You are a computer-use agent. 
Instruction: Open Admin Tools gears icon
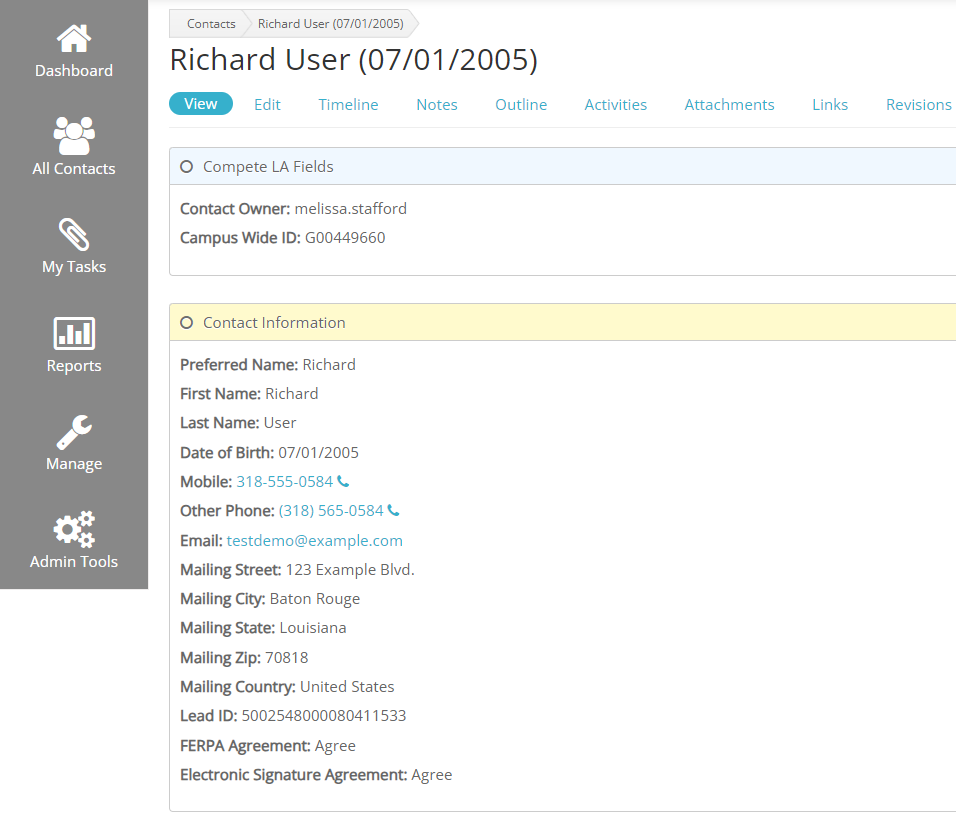pyautogui.click(x=74, y=529)
